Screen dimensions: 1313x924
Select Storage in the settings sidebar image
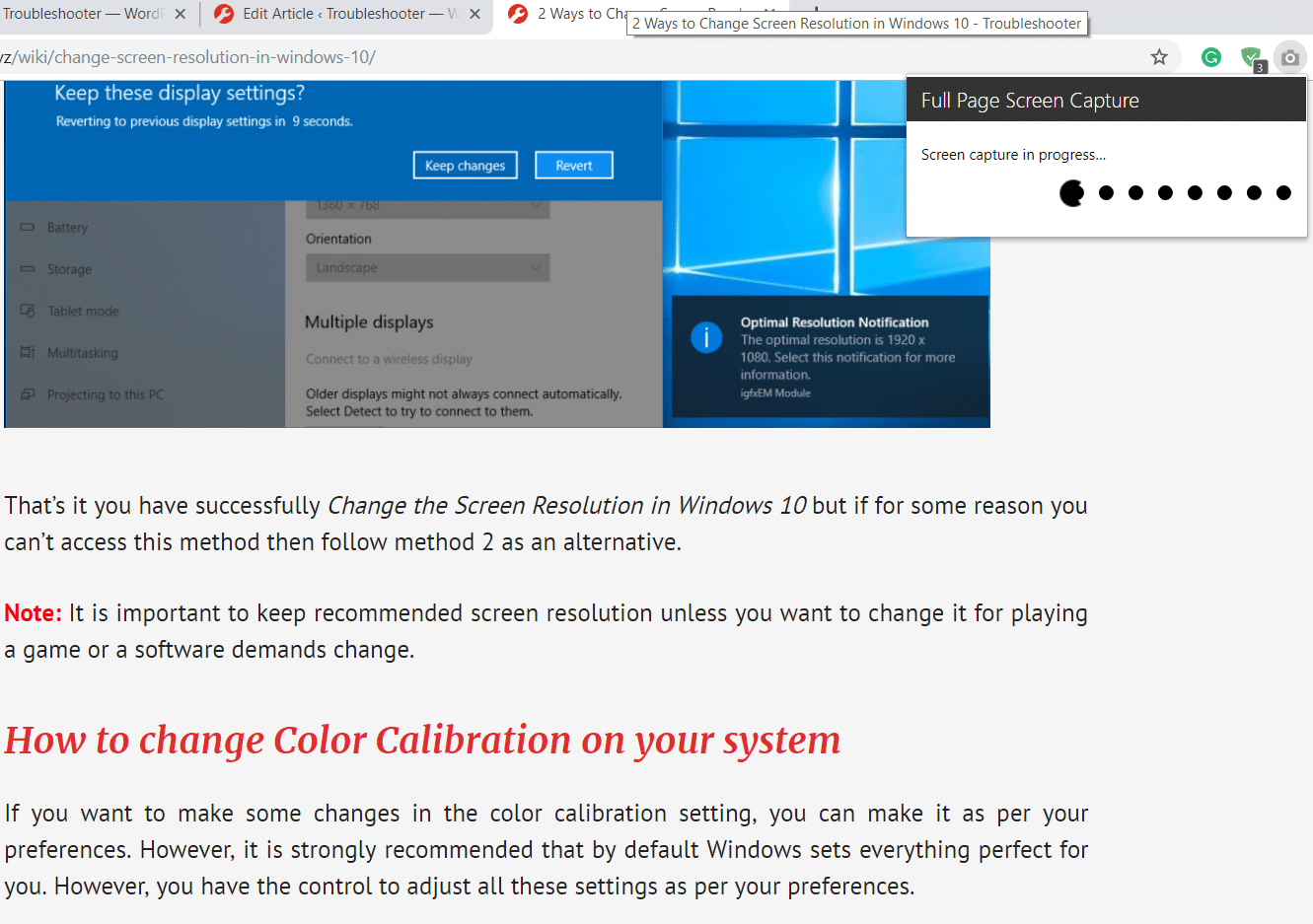tap(69, 269)
